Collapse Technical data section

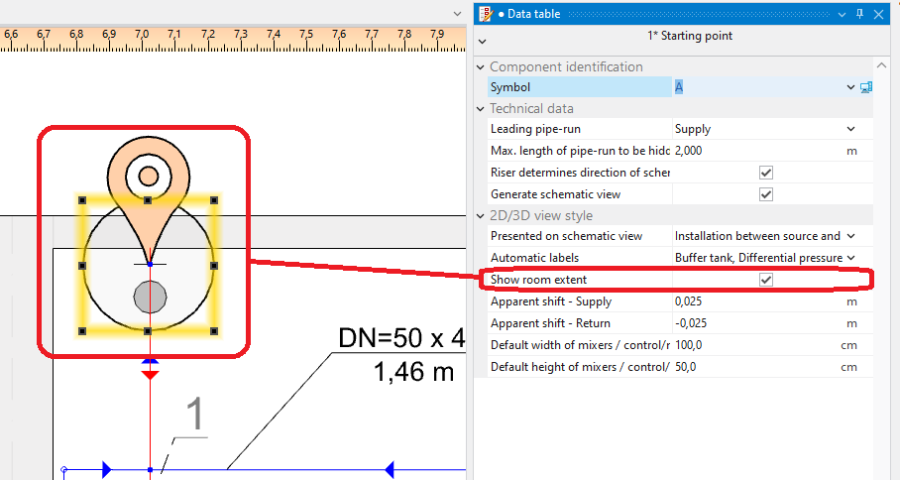pyautogui.click(x=480, y=109)
